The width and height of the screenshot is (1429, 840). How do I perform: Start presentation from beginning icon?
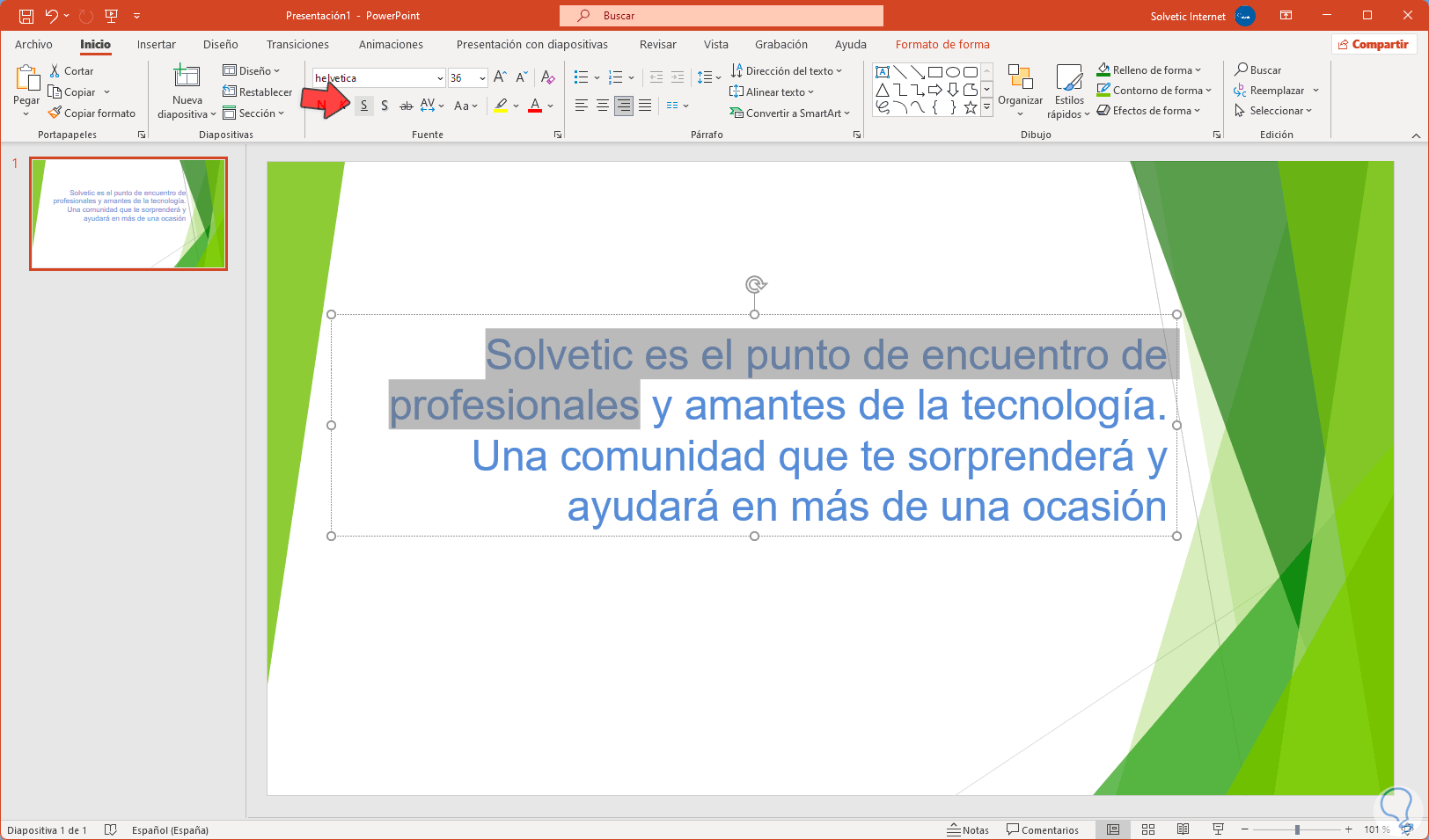(112, 16)
